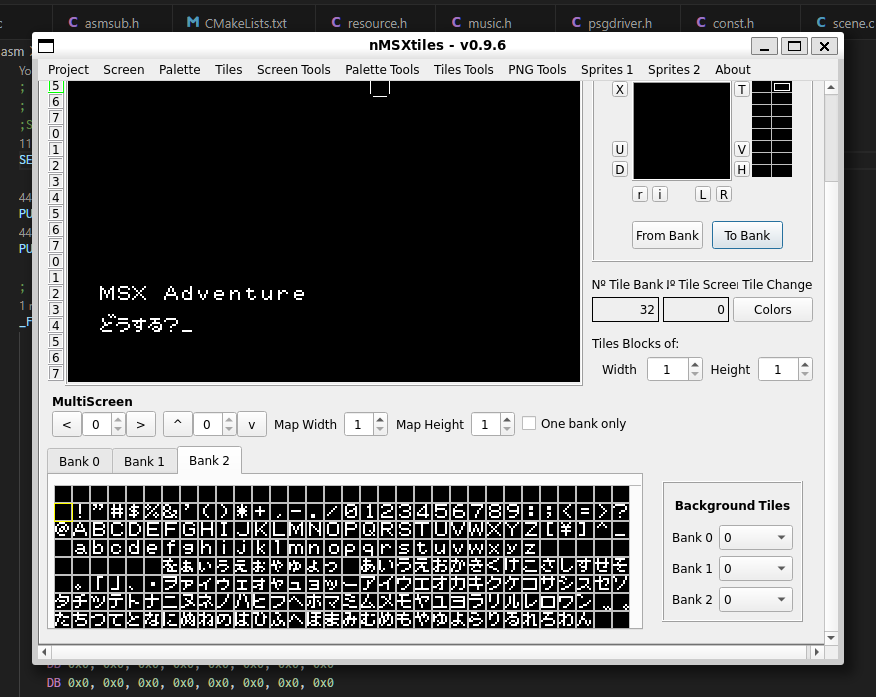Switch to the Bank 0 tab
The width and height of the screenshot is (876, 697).
coord(79,461)
